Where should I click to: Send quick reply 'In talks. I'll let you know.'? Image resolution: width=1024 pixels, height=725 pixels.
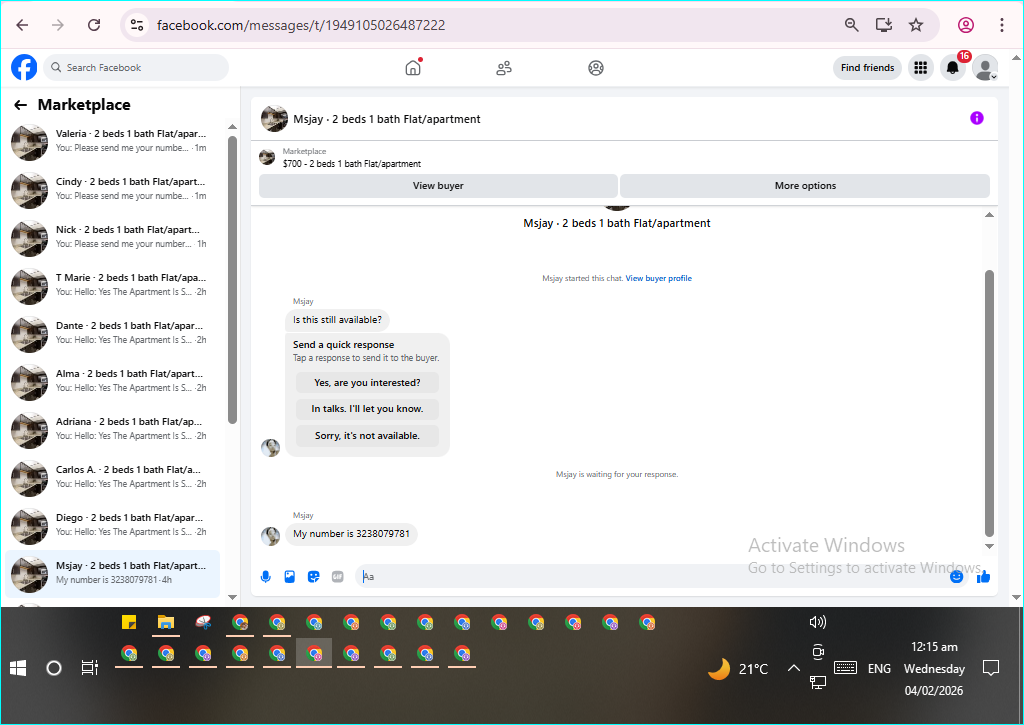(367, 409)
